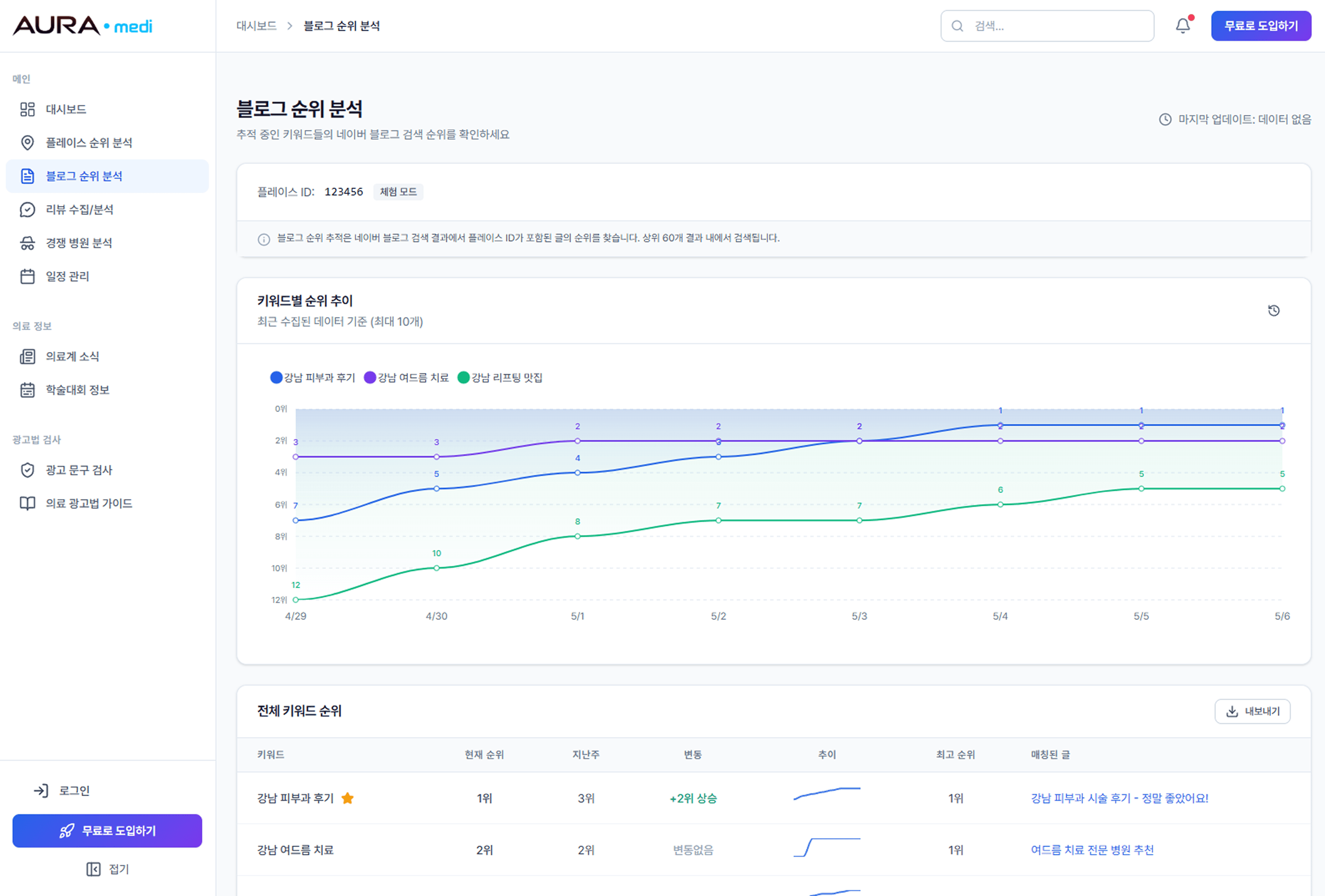
Task: Open 대시보드 in the sidebar
Action: (x=107, y=109)
